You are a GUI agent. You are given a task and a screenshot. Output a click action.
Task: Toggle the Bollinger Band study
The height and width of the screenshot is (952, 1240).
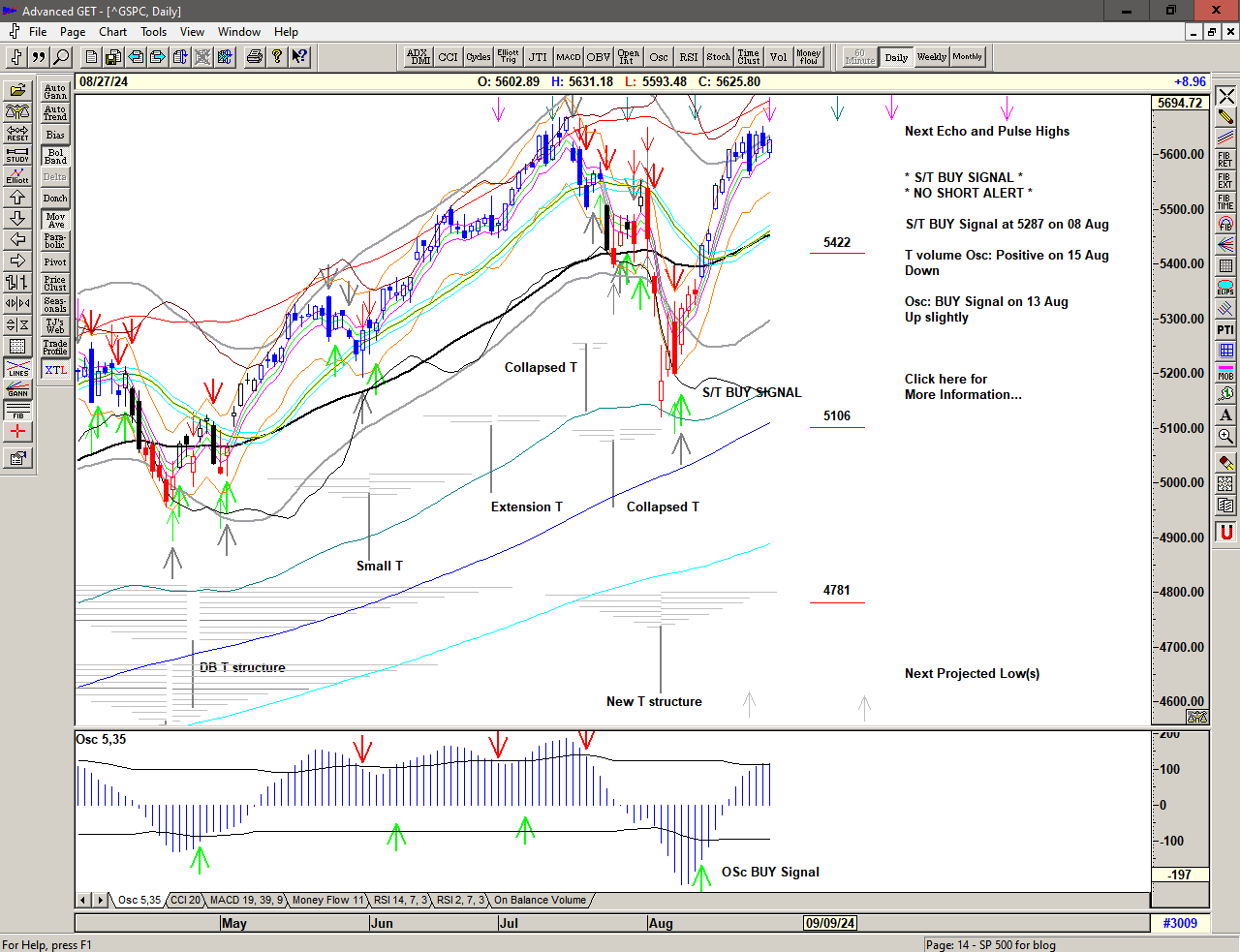tap(55, 156)
